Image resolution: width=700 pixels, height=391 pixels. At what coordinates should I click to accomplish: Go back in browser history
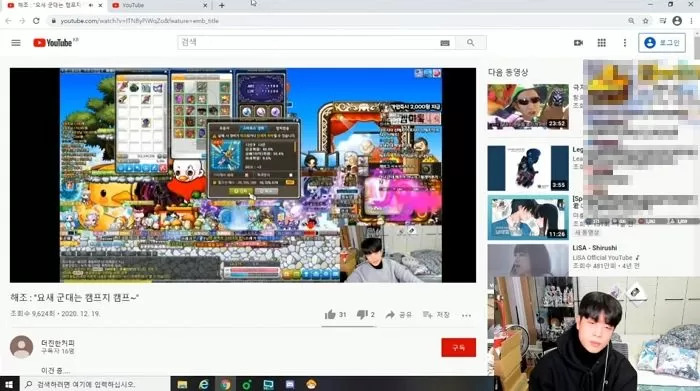(8, 21)
